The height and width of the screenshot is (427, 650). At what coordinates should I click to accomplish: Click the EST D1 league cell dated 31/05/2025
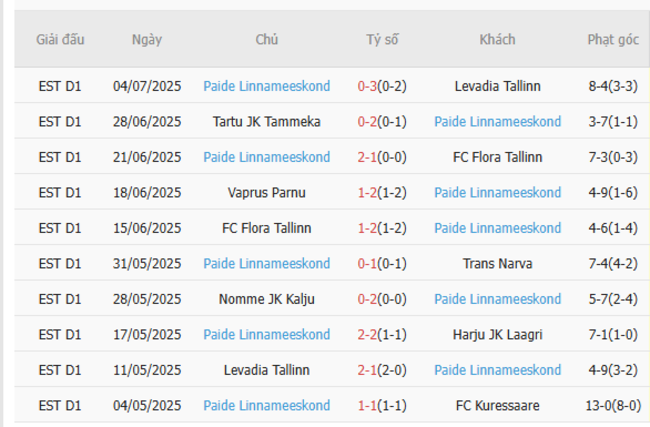pos(60,264)
